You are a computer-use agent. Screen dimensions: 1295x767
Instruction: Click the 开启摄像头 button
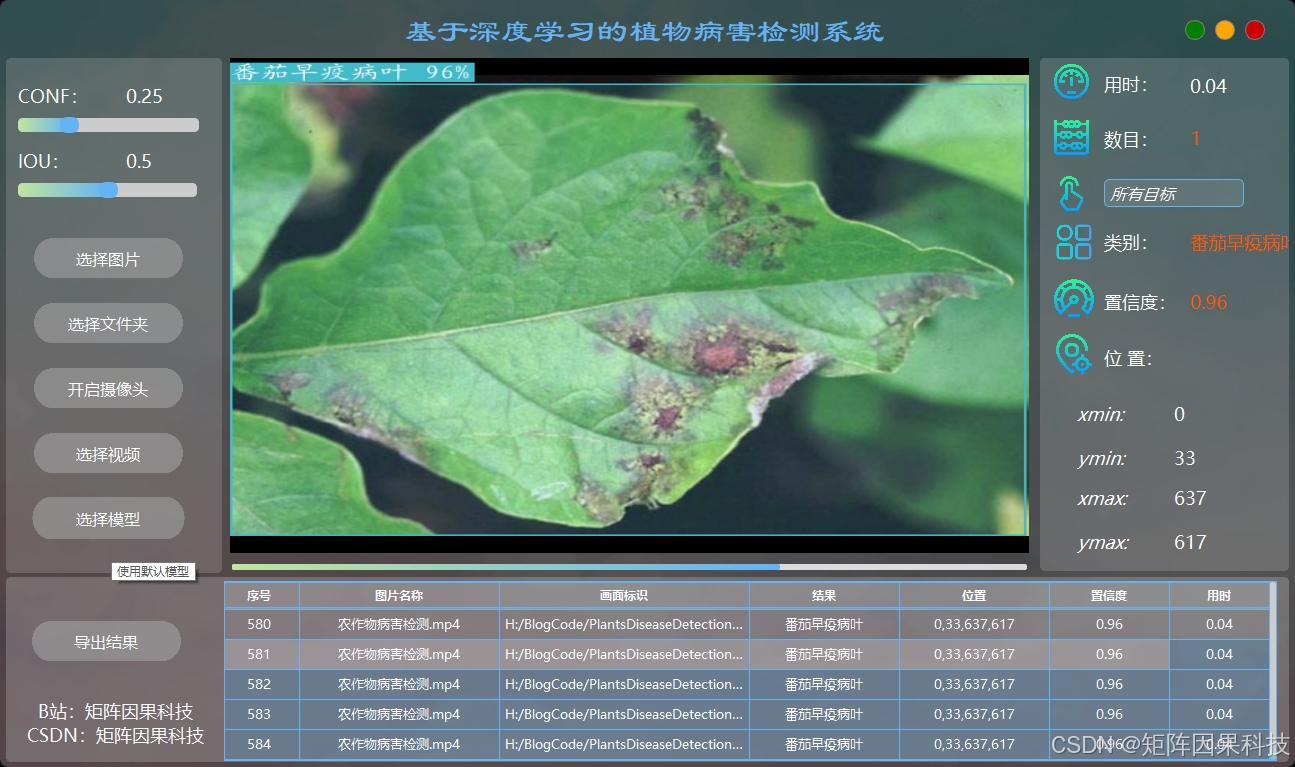click(x=108, y=388)
